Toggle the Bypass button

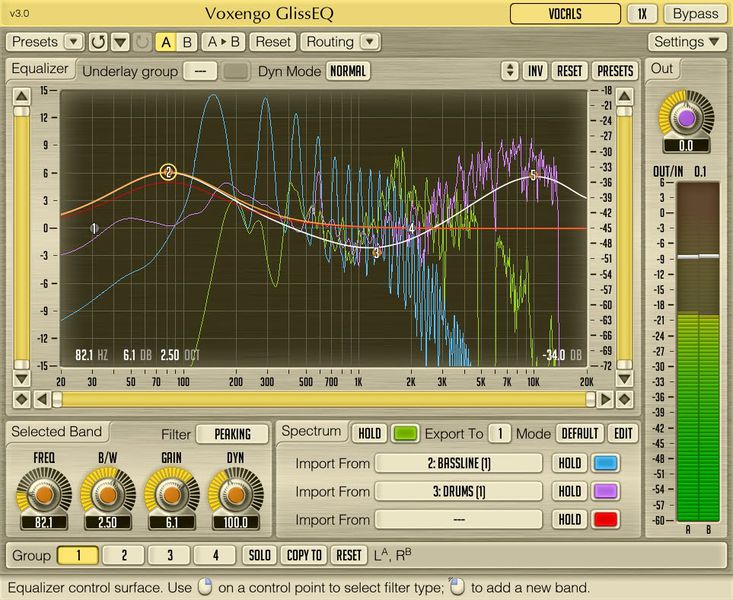(695, 14)
